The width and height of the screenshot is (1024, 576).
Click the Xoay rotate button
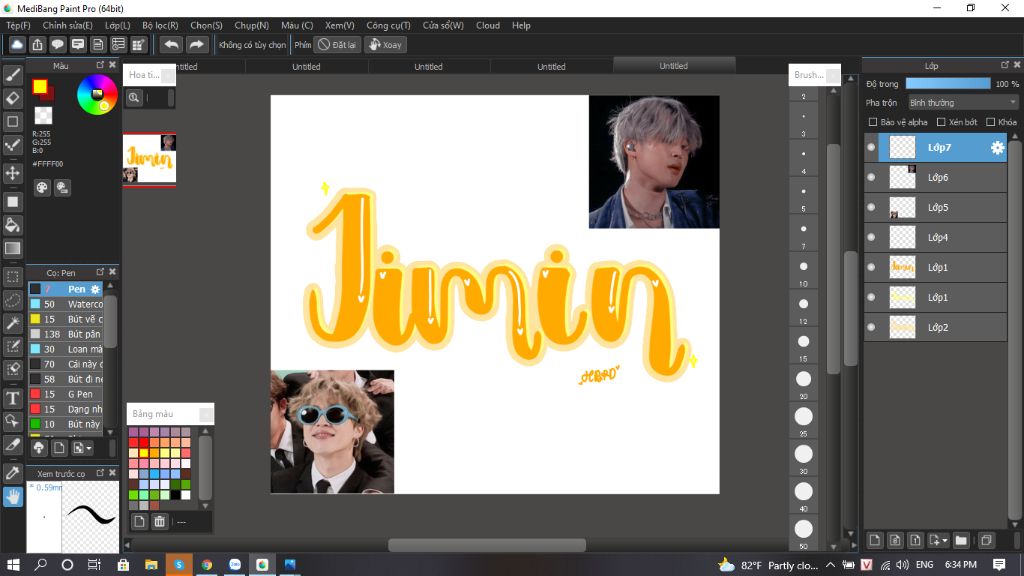(x=385, y=44)
